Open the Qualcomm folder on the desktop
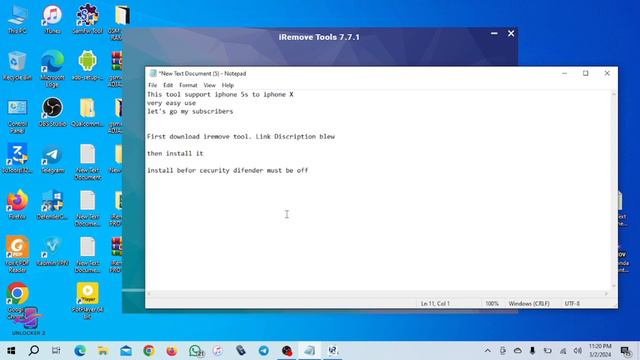The height and width of the screenshot is (360, 640). [x=87, y=113]
